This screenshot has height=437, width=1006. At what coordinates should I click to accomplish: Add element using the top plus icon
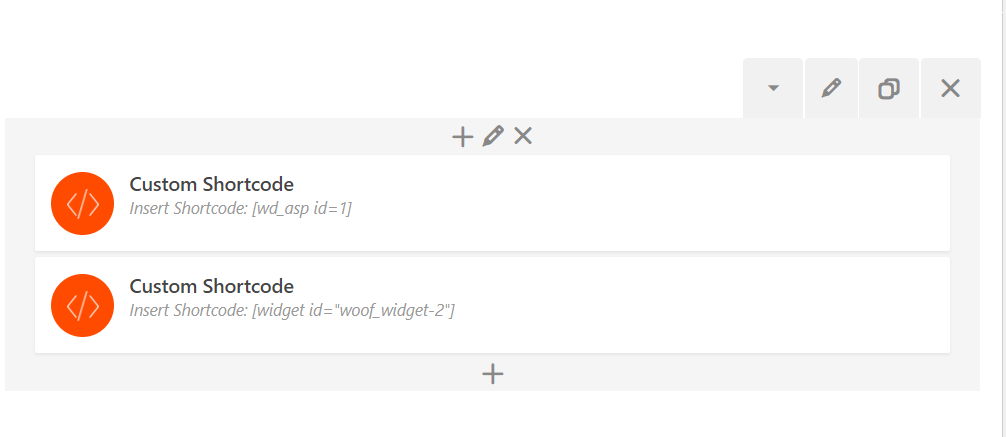[x=462, y=137]
